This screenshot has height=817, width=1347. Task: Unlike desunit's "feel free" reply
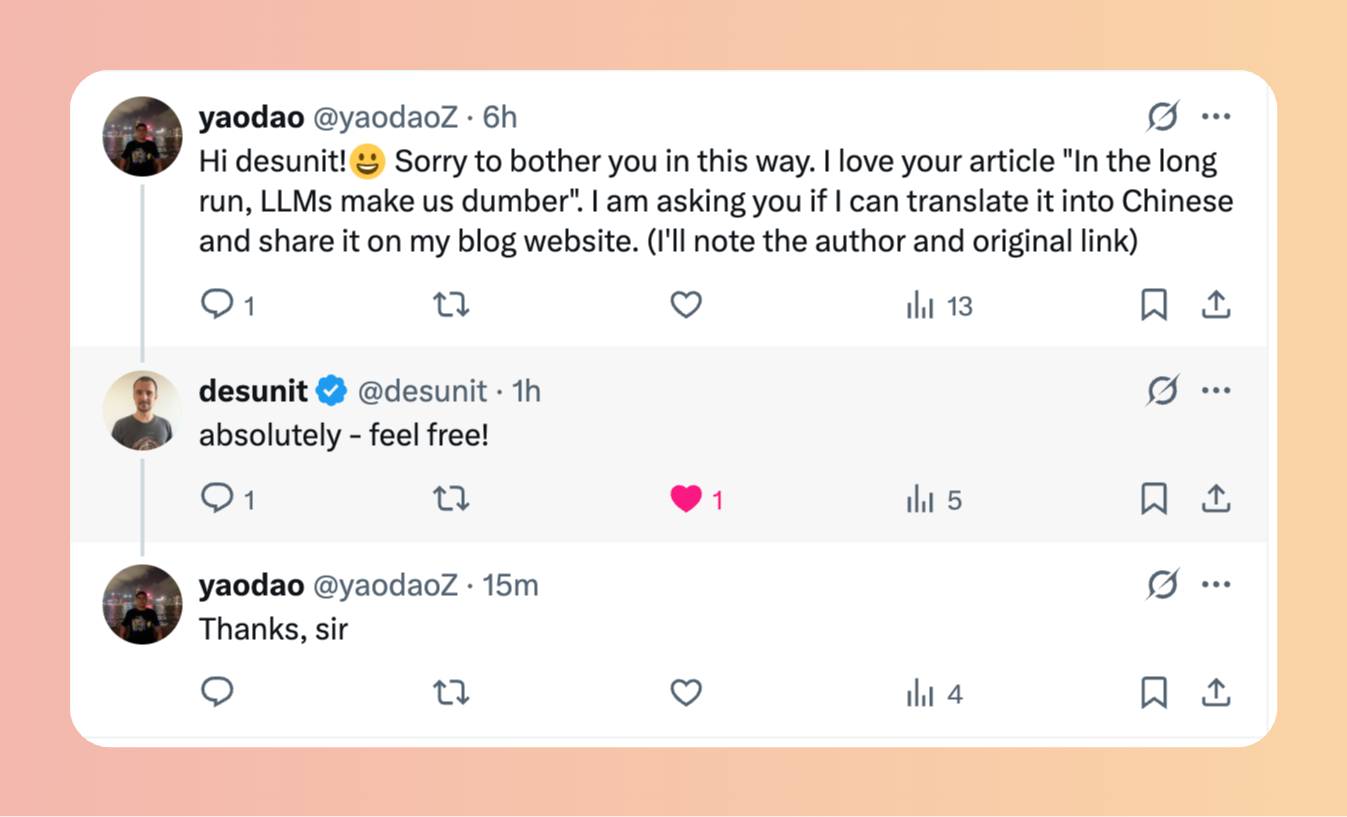[686, 498]
